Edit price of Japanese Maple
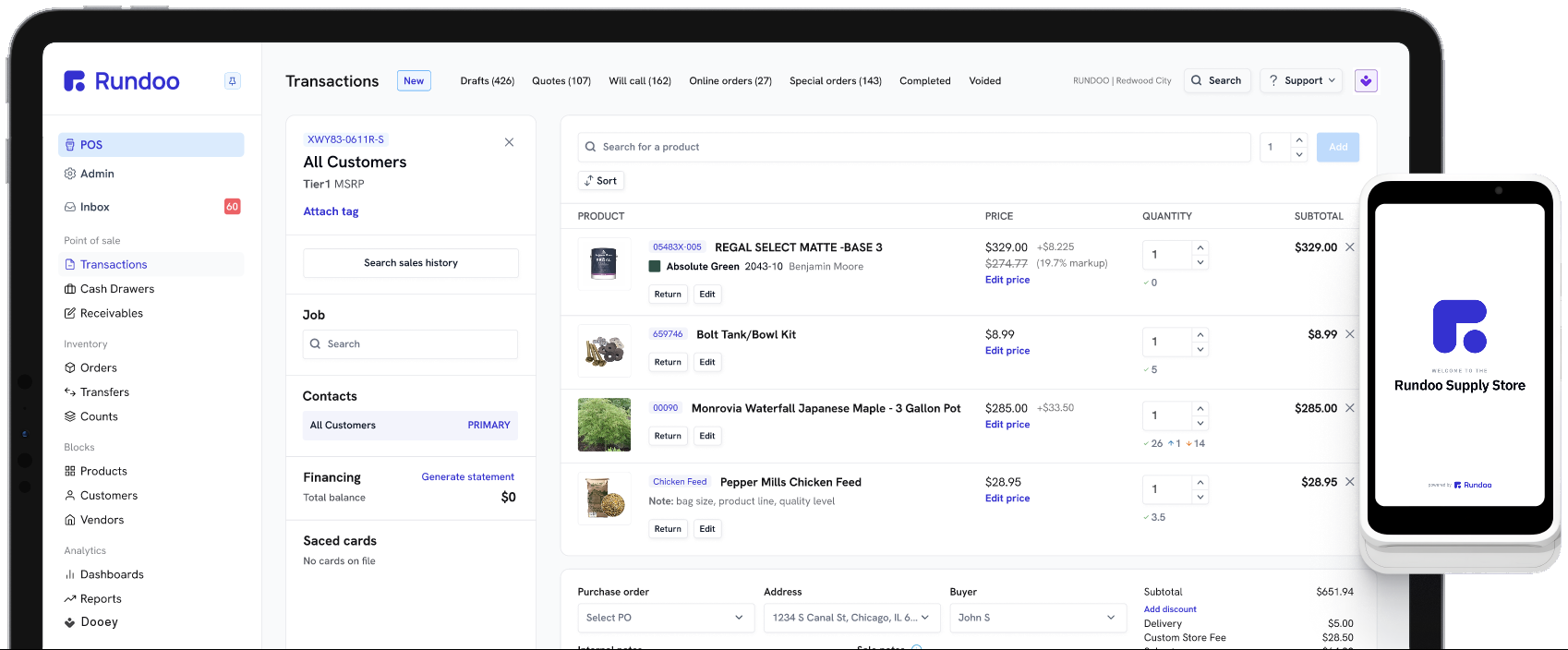The height and width of the screenshot is (650, 1568). point(1007,425)
